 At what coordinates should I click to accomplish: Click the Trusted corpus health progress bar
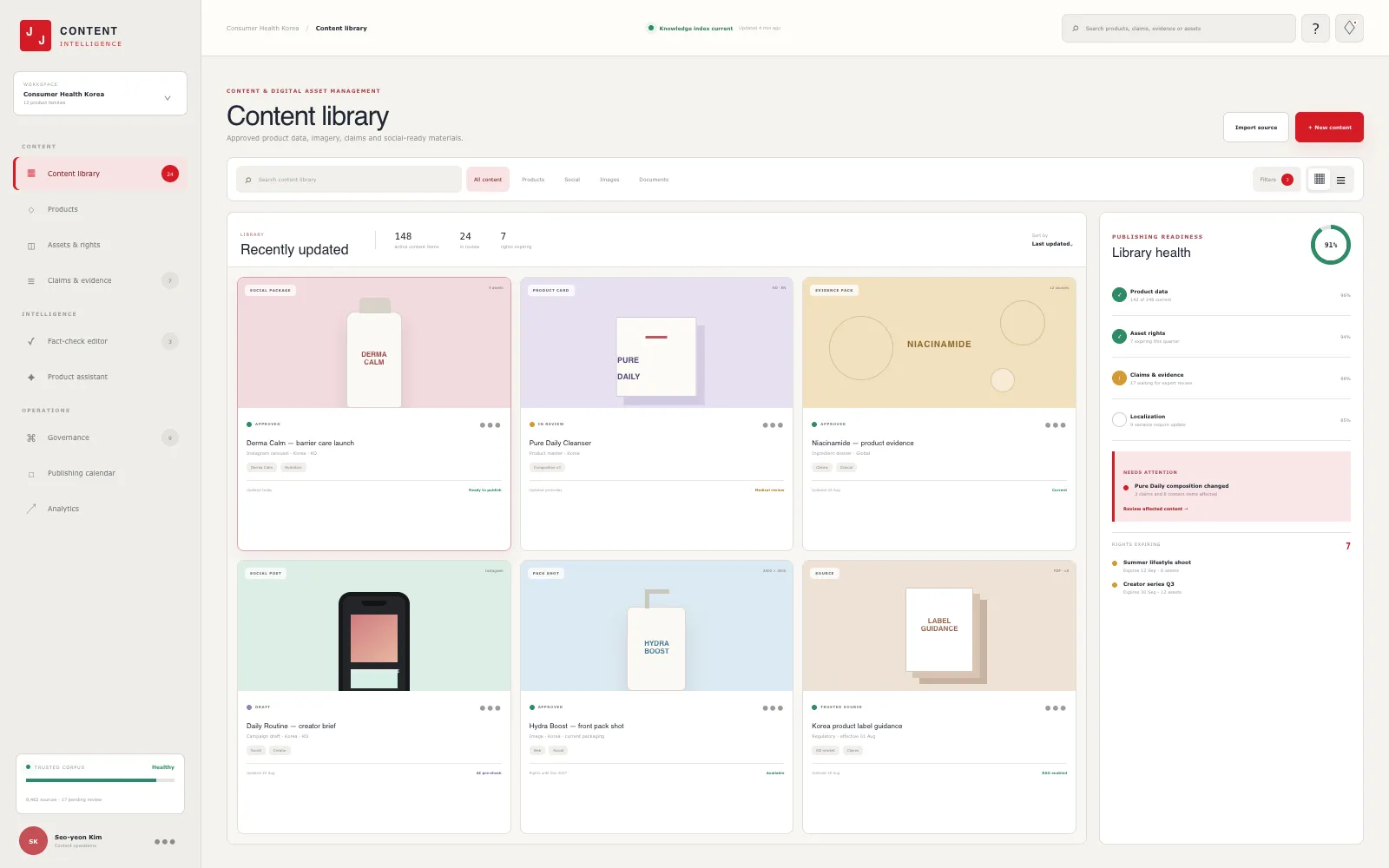click(100, 780)
